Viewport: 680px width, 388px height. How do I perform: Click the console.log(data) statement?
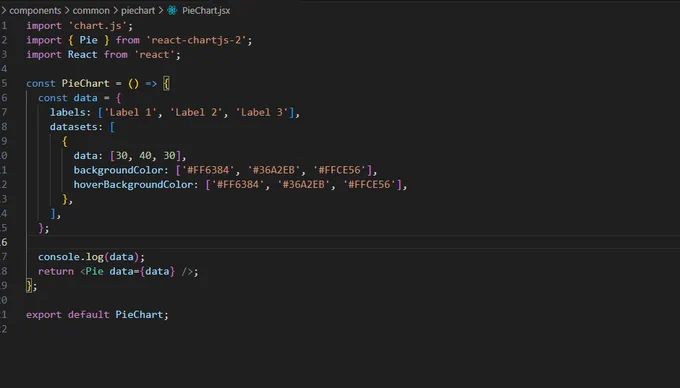[x=91, y=257]
